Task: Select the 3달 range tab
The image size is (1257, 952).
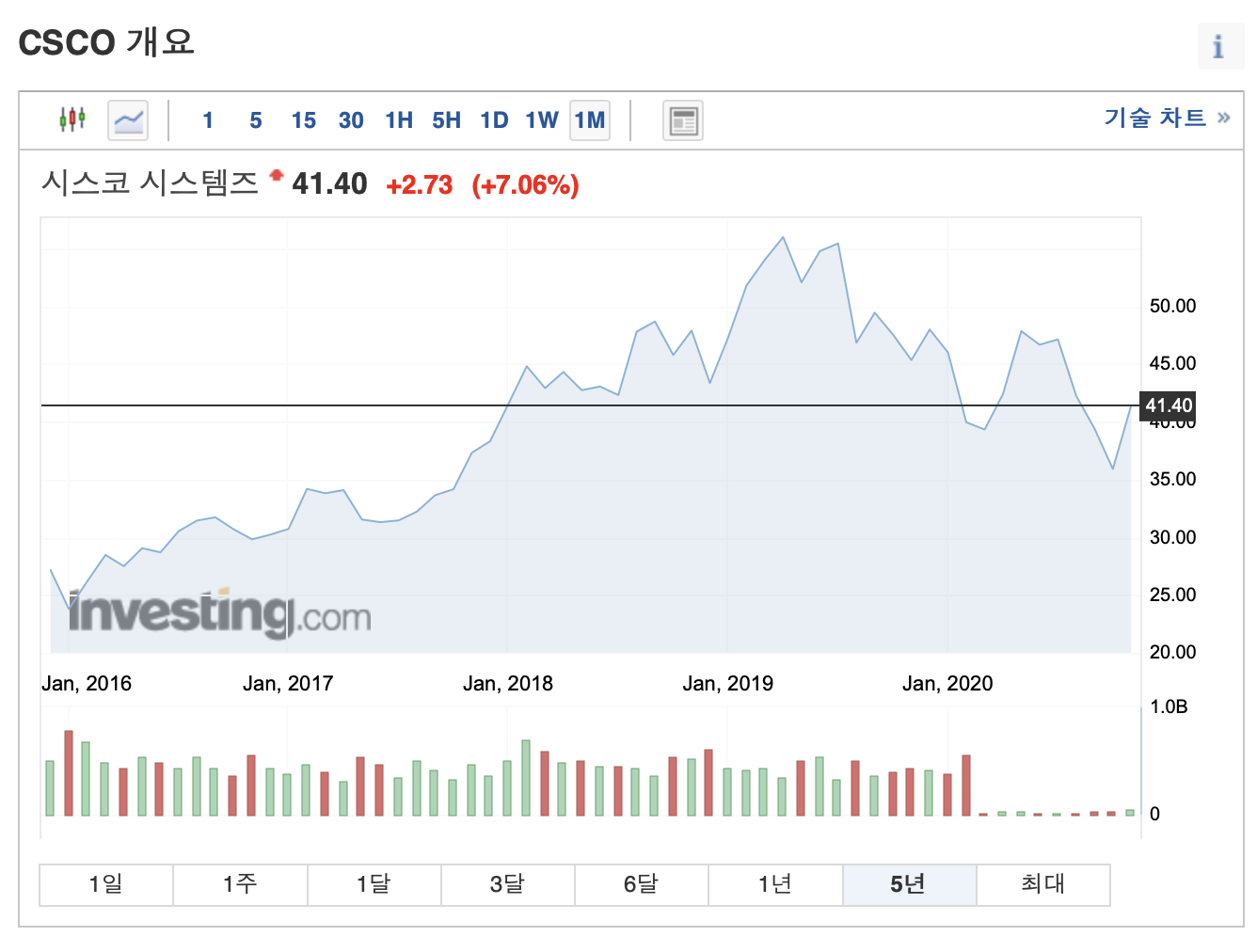Action: click(x=508, y=884)
